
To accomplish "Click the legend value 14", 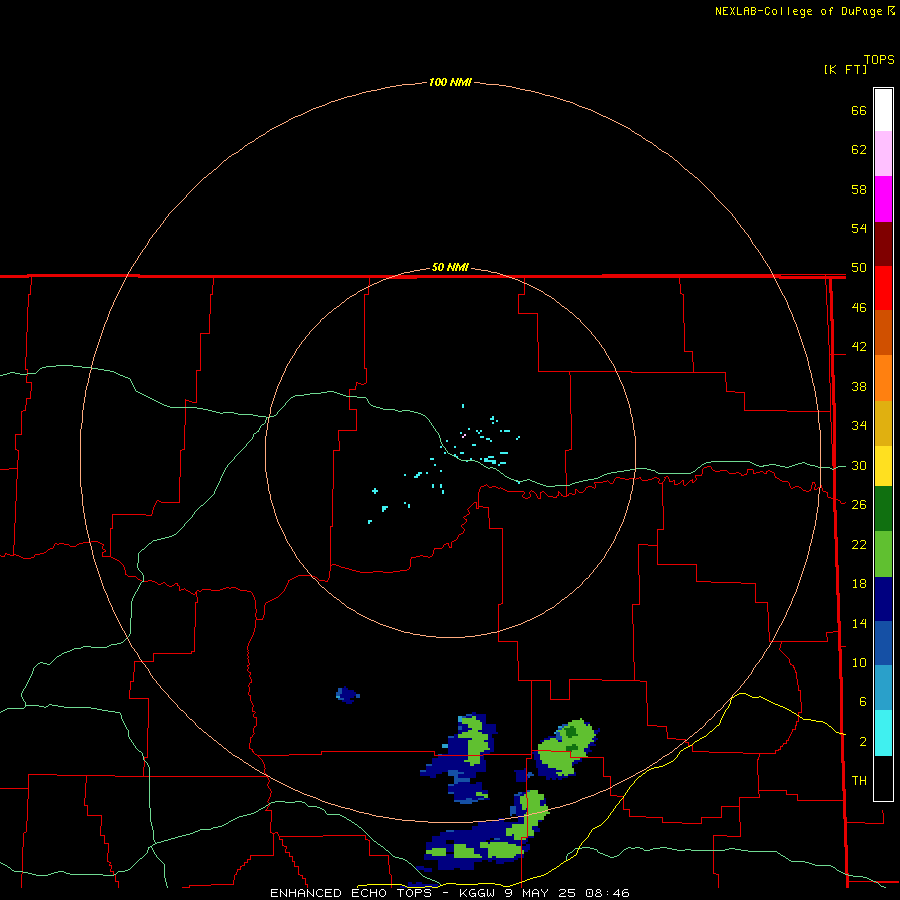I will click(x=859, y=623).
